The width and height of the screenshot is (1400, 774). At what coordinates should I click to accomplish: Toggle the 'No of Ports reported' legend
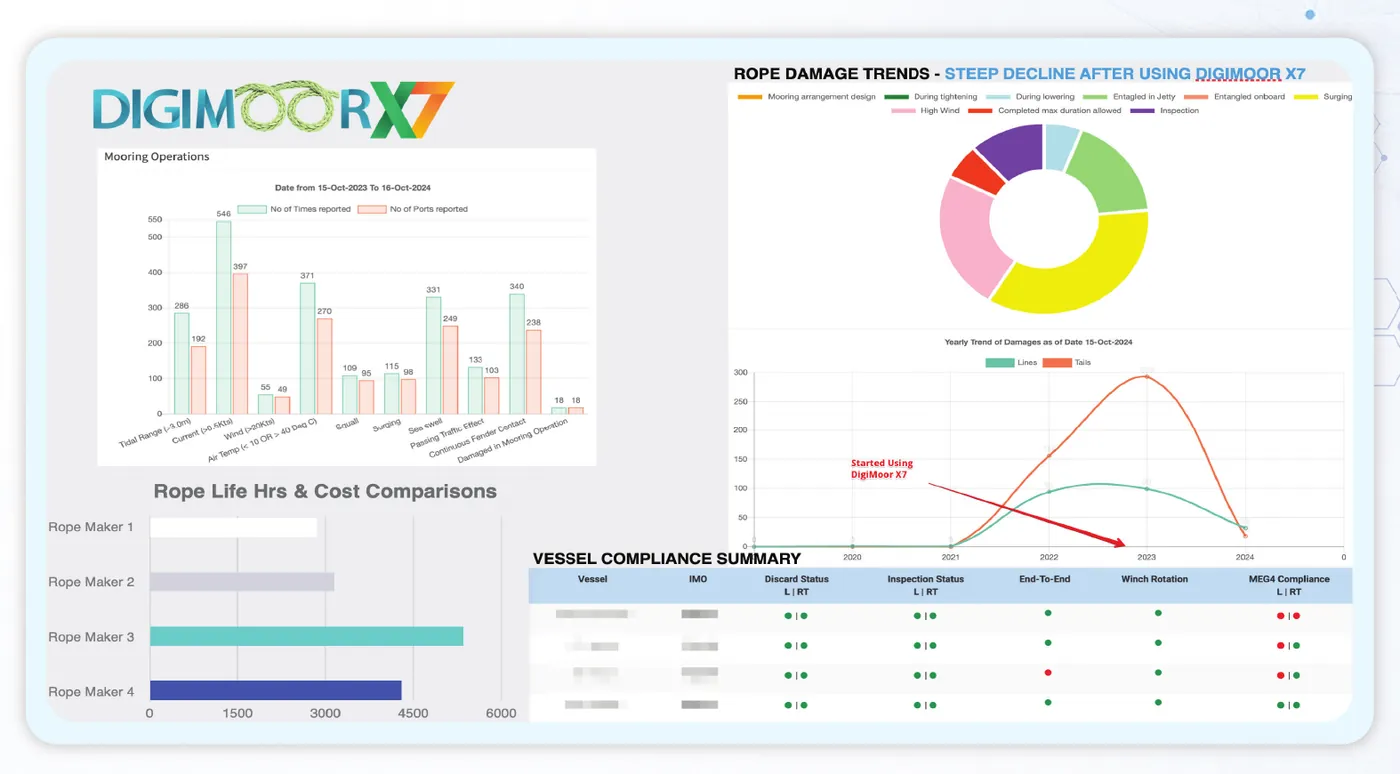(413, 209)
